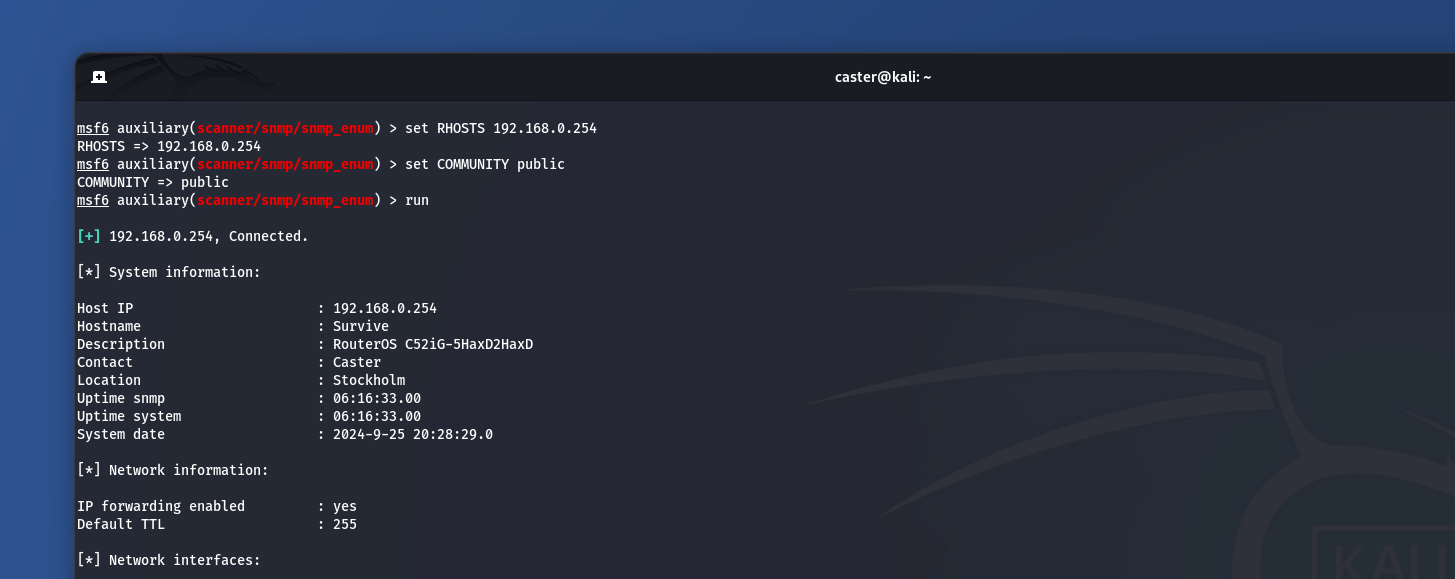The image size is (1455, 579).
Task: Click the Location value Stockholm
Action: click(369, 380)
